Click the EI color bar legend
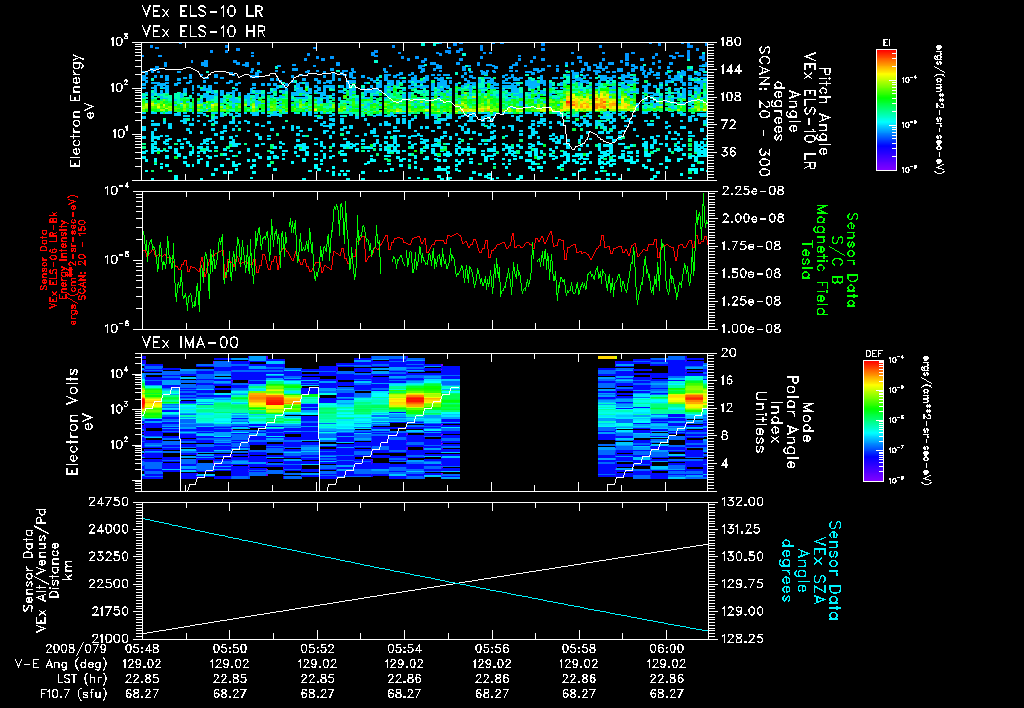Viewport: 1024px width, 708px height. coord(886,109)
